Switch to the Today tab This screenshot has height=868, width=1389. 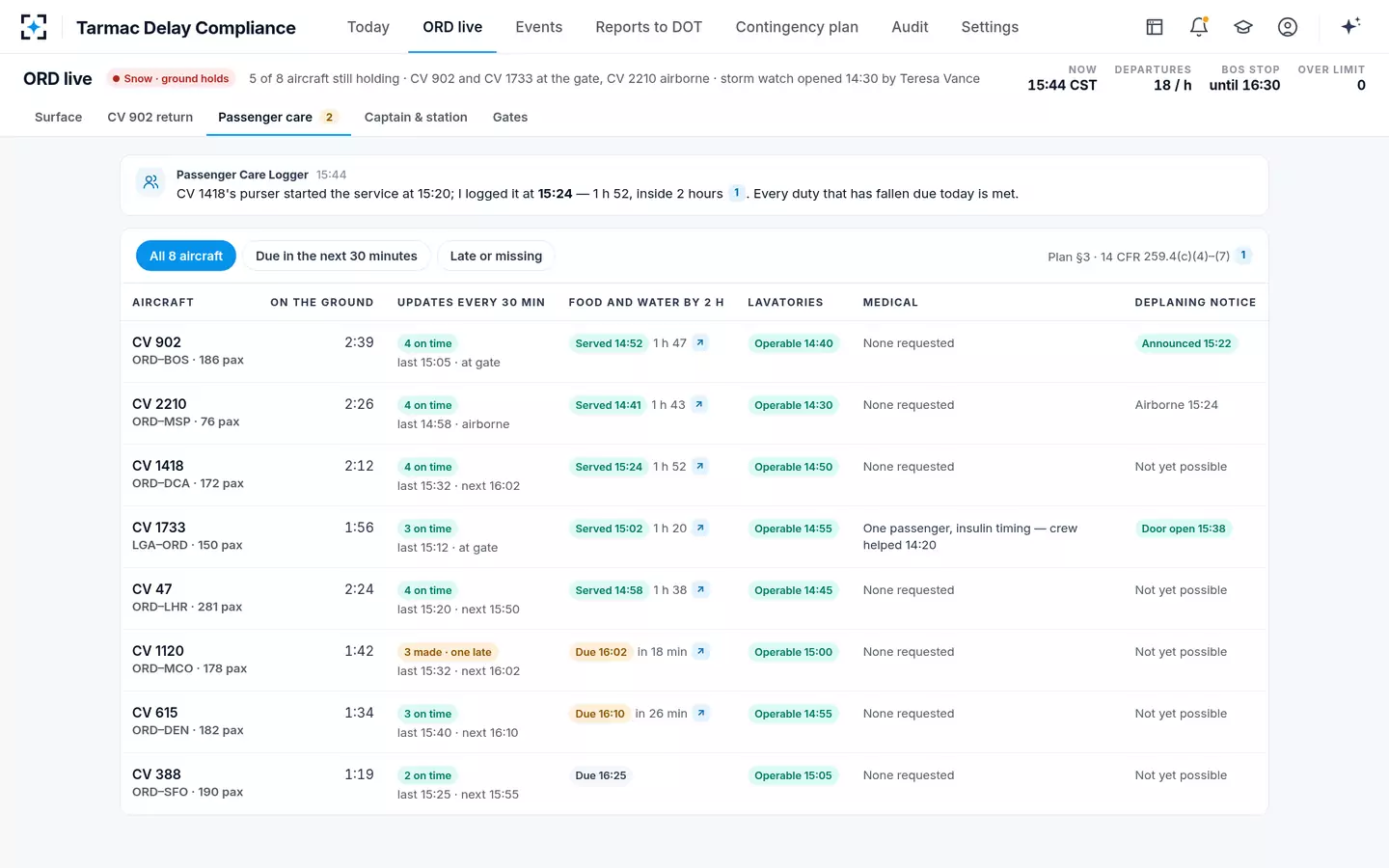coord(368,27)
